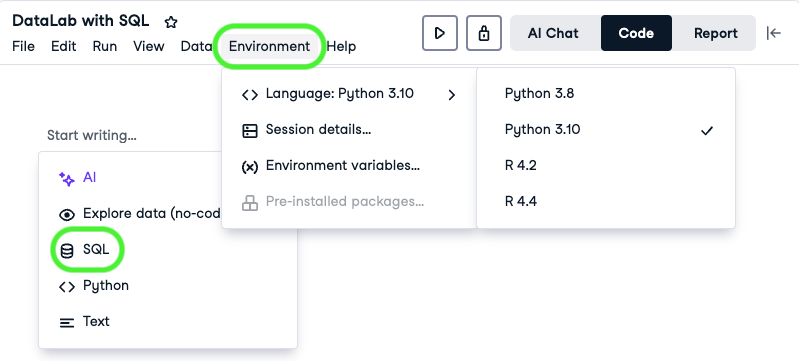This screenshot has height=361, width=799.
Task: Click the eye icon for Explore data
Action: [67, 215]
